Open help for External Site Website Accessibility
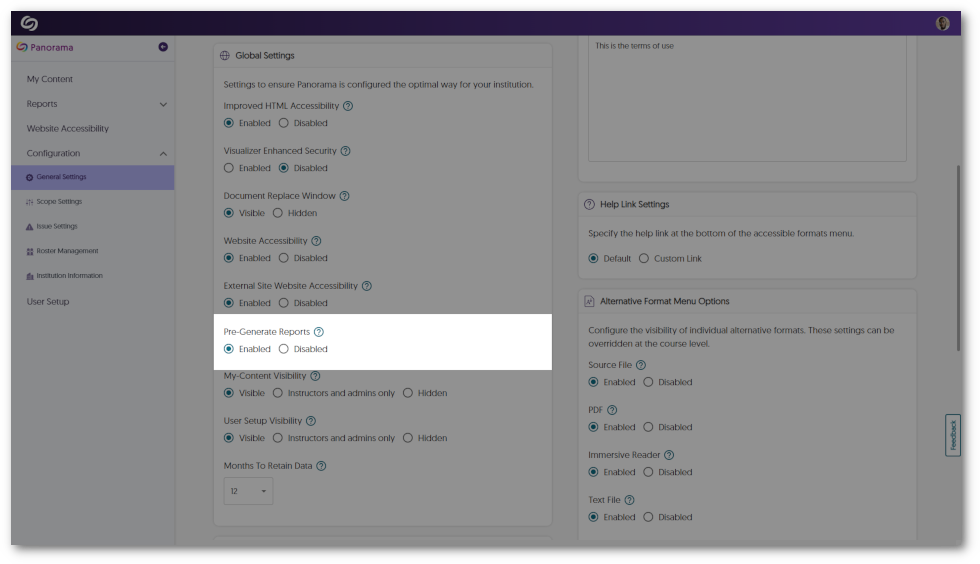The image size is (980, 564). click(x=367, y=286)
